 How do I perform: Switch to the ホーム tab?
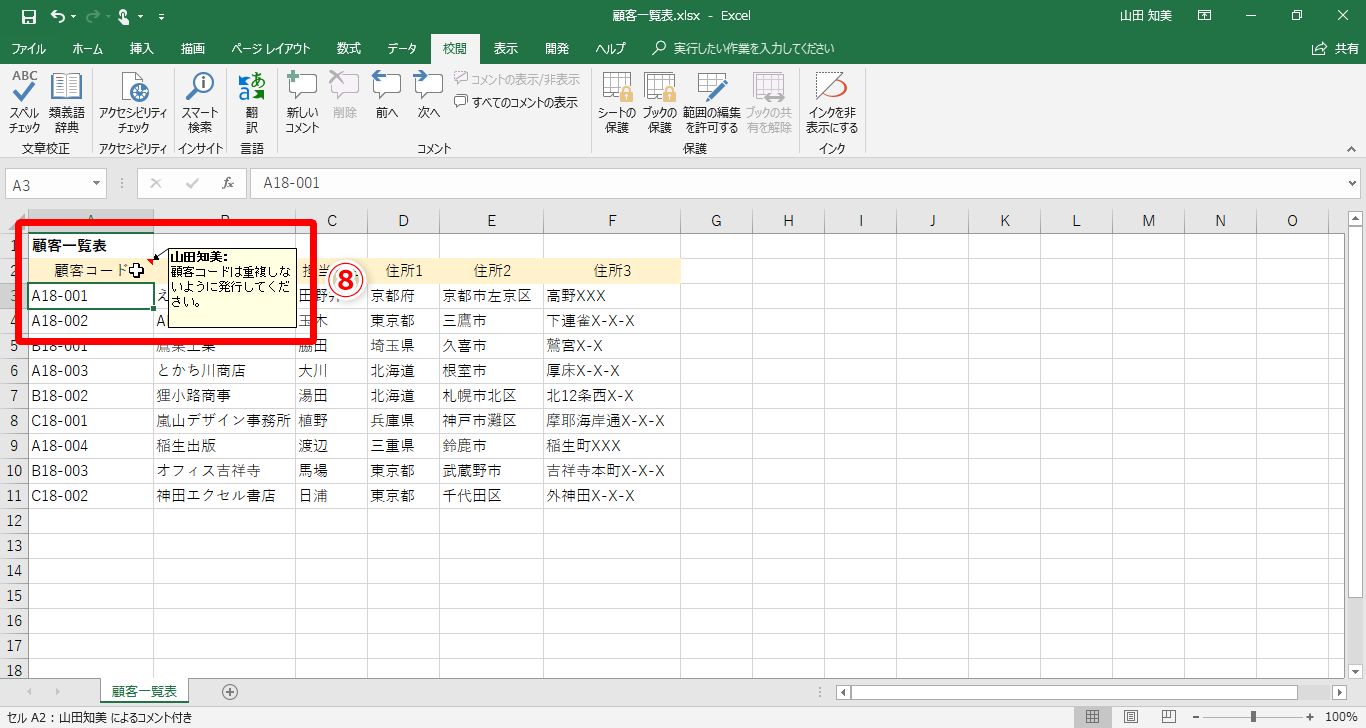87,48
